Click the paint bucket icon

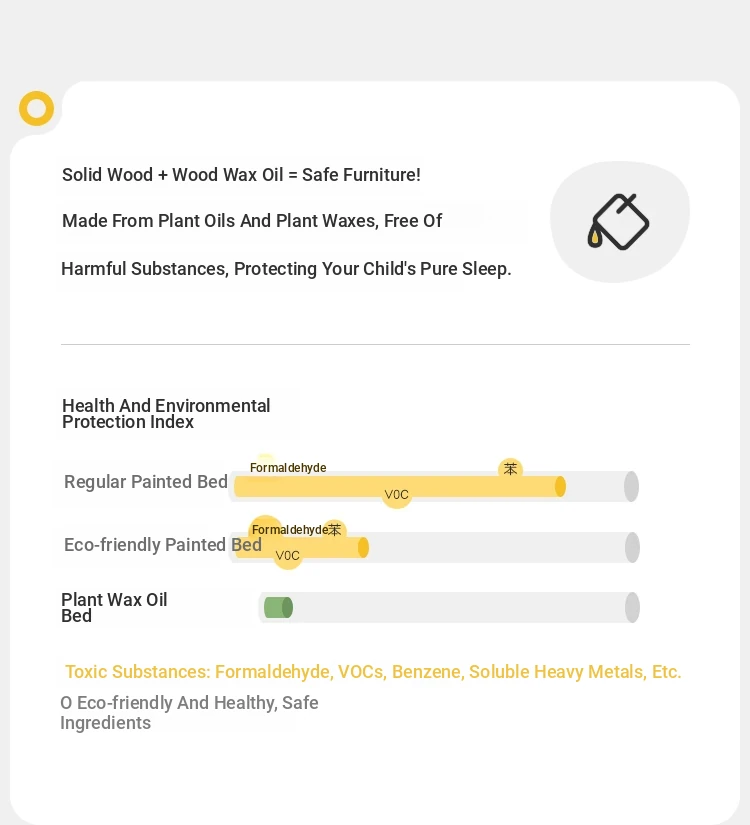(618, 222)
